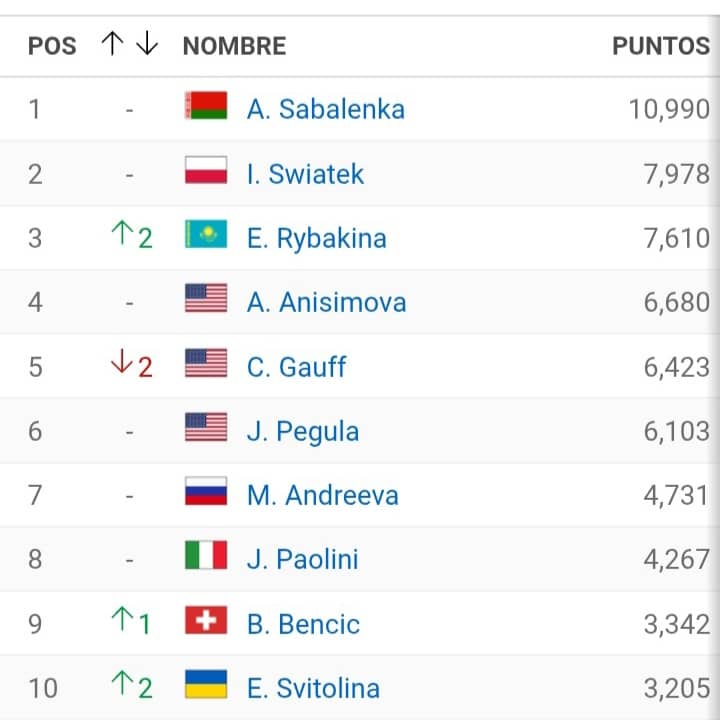Open A. Sabalenka player profile
Image resolution: width=720 pixels, height=720 pixels.
[x=325, y=109]
